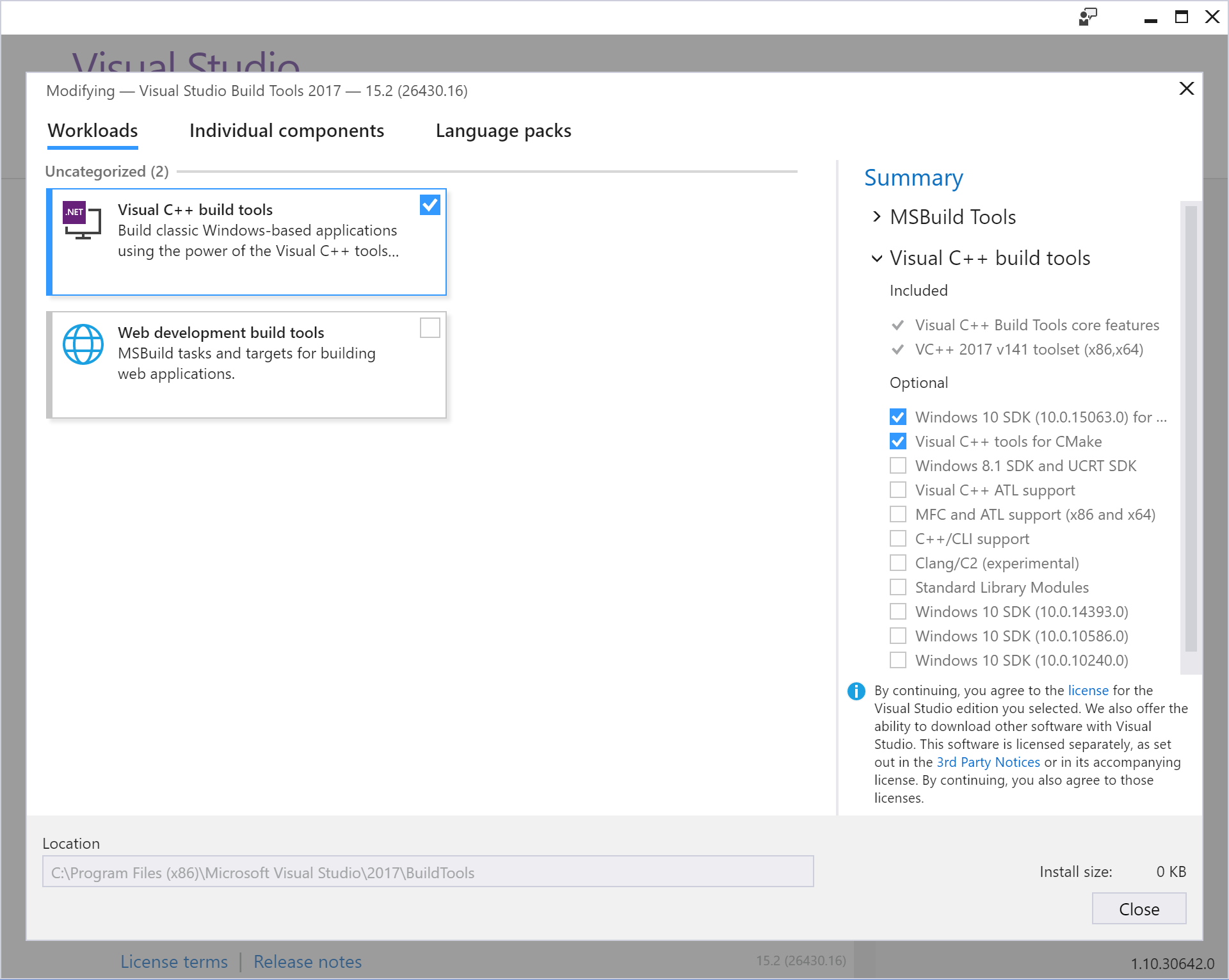This screenshot has height=980, width=1229.
Task: Collapse Visual C++ build tools summary
Action: click(876, 259)
